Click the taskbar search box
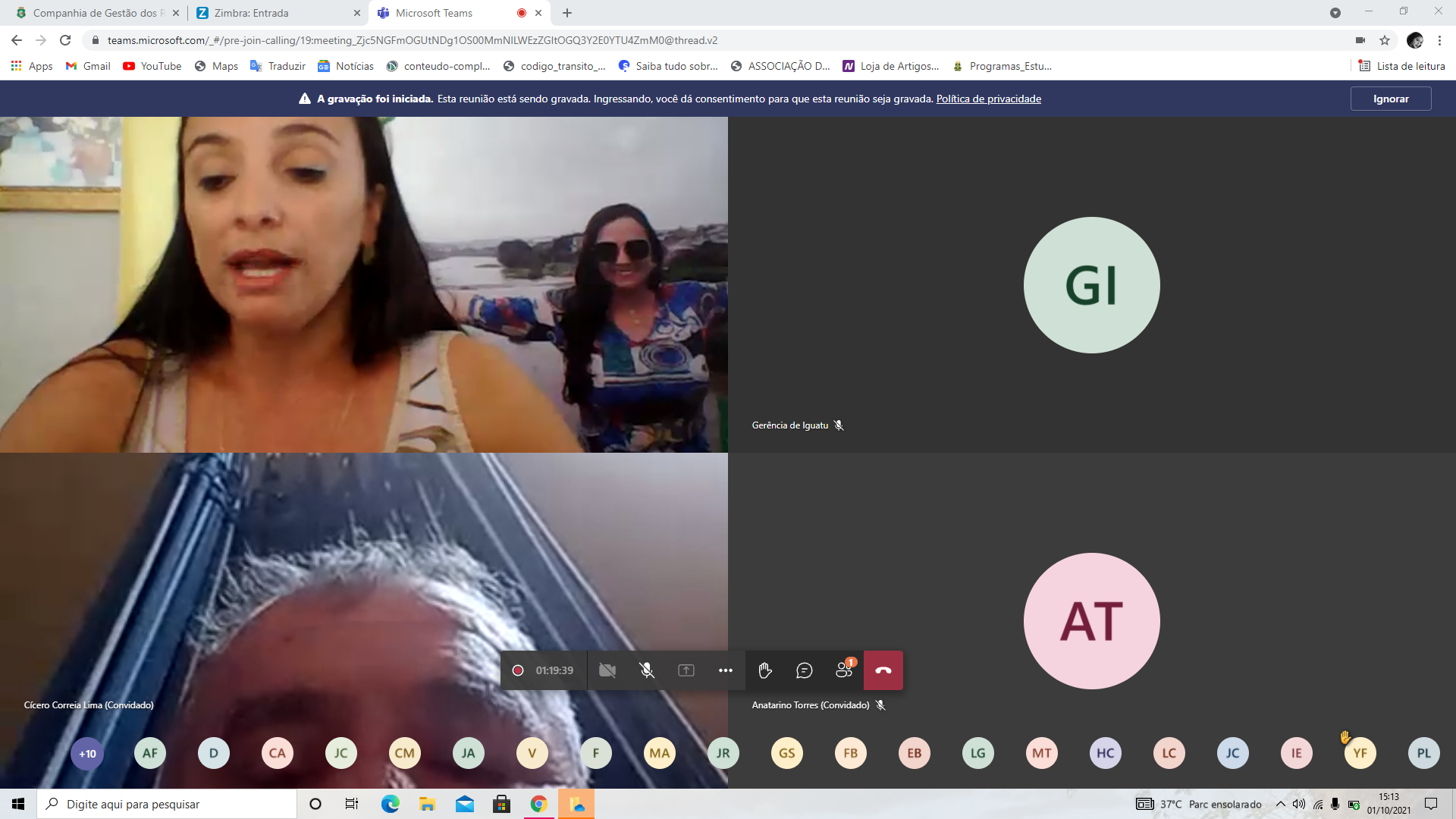1456x819 pixels. (167, 804)
